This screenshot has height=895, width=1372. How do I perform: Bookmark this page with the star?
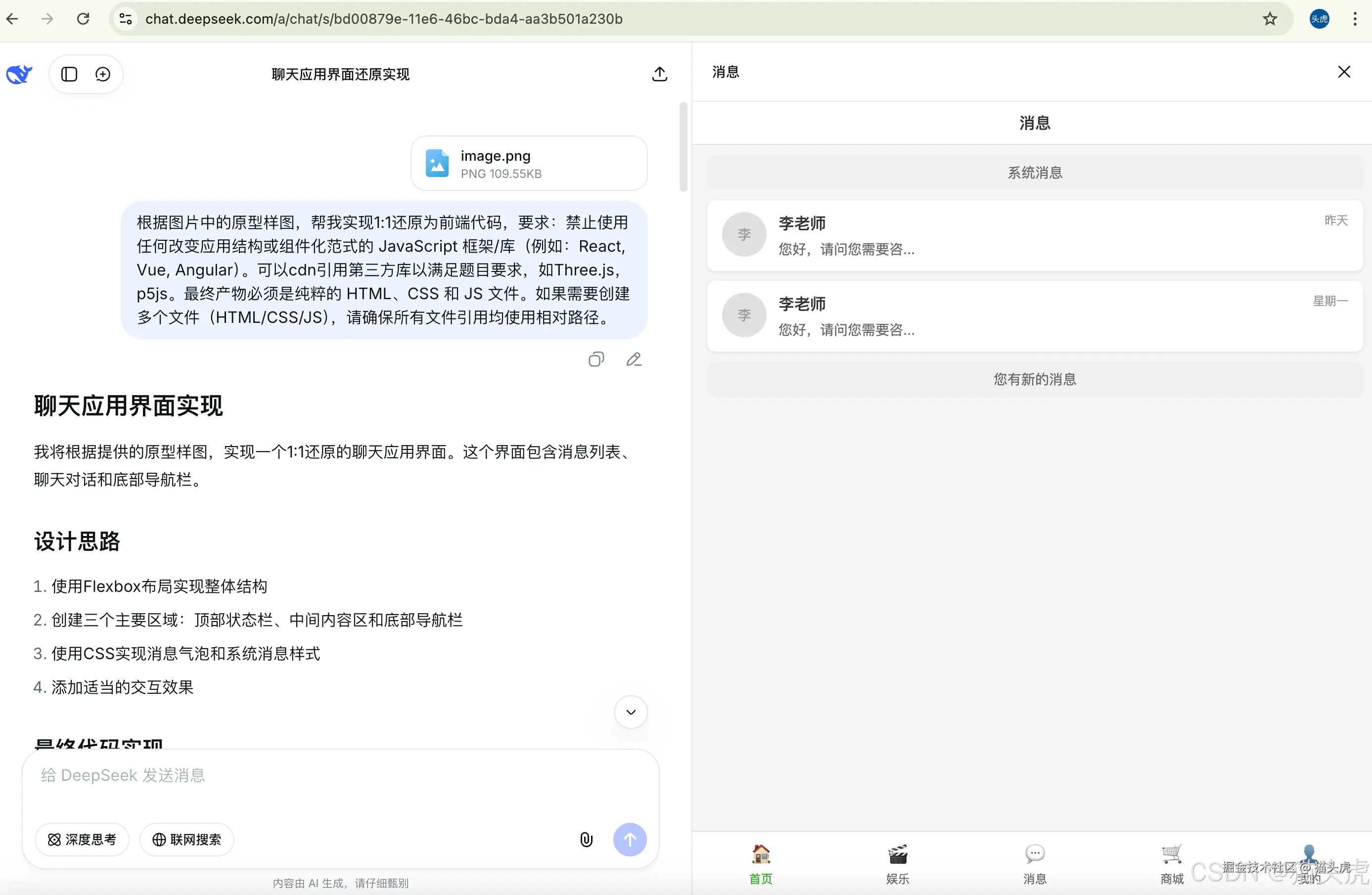coord(1270,18)
